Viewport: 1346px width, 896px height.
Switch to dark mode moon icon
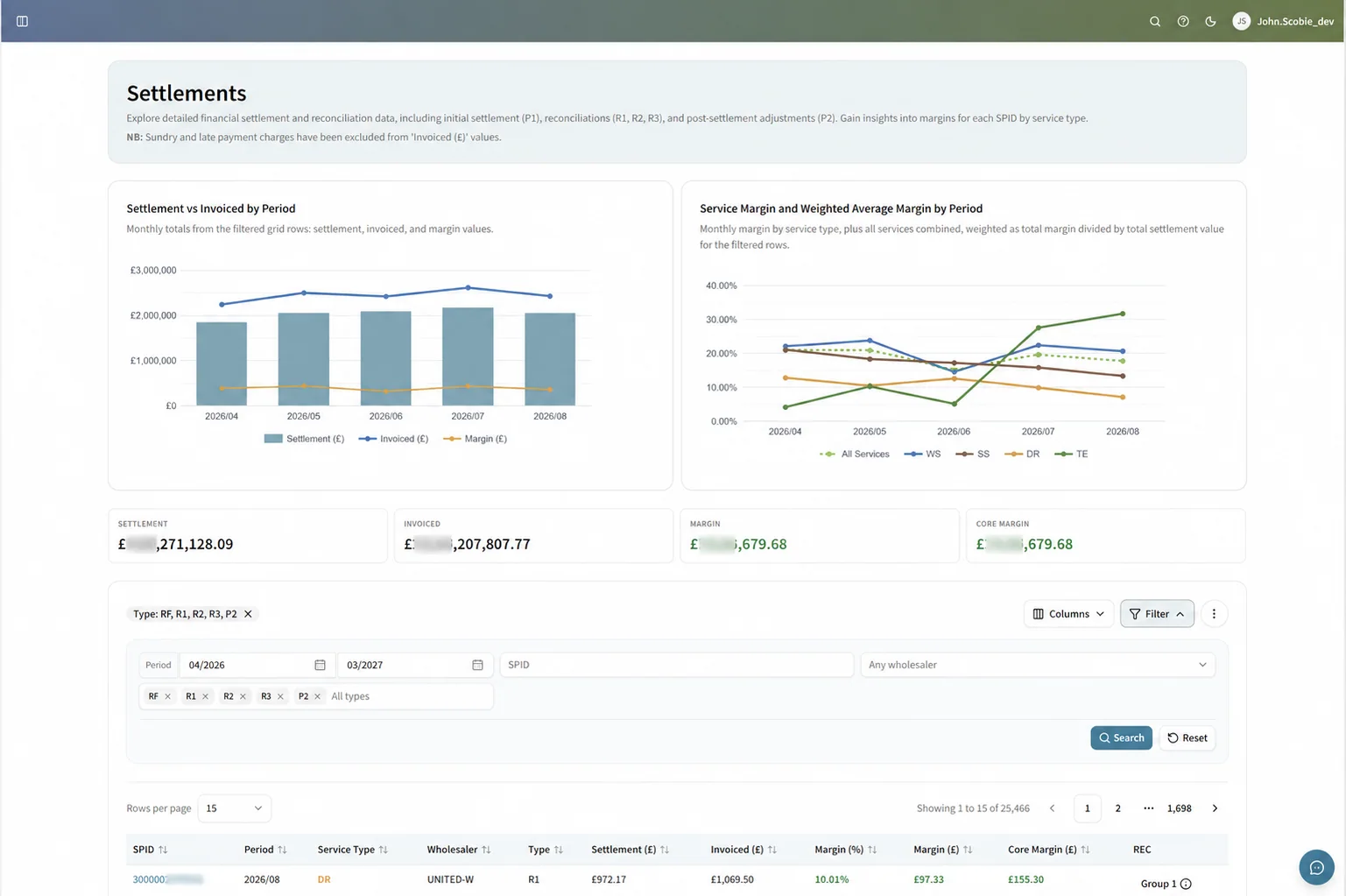click(1211, 21)
